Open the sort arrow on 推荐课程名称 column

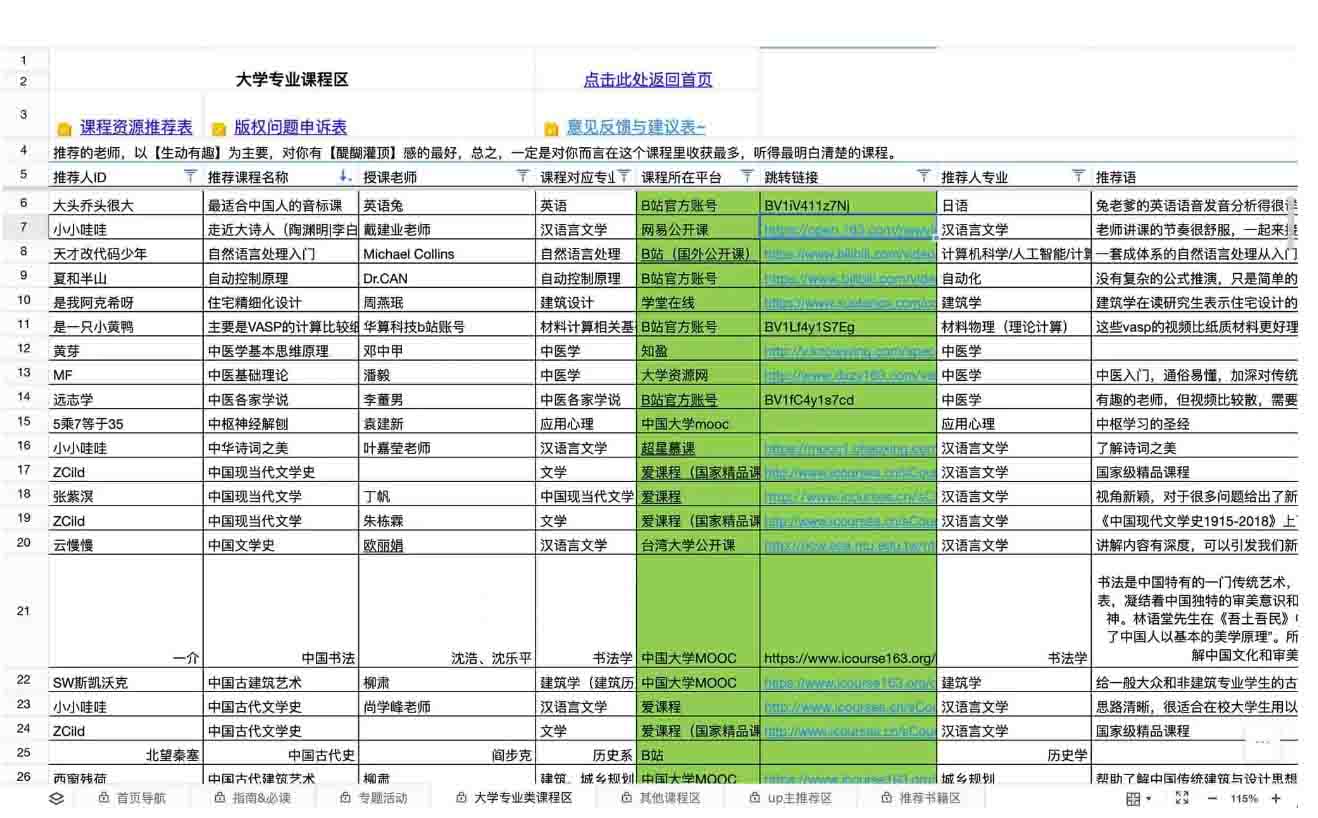[345, 176]
